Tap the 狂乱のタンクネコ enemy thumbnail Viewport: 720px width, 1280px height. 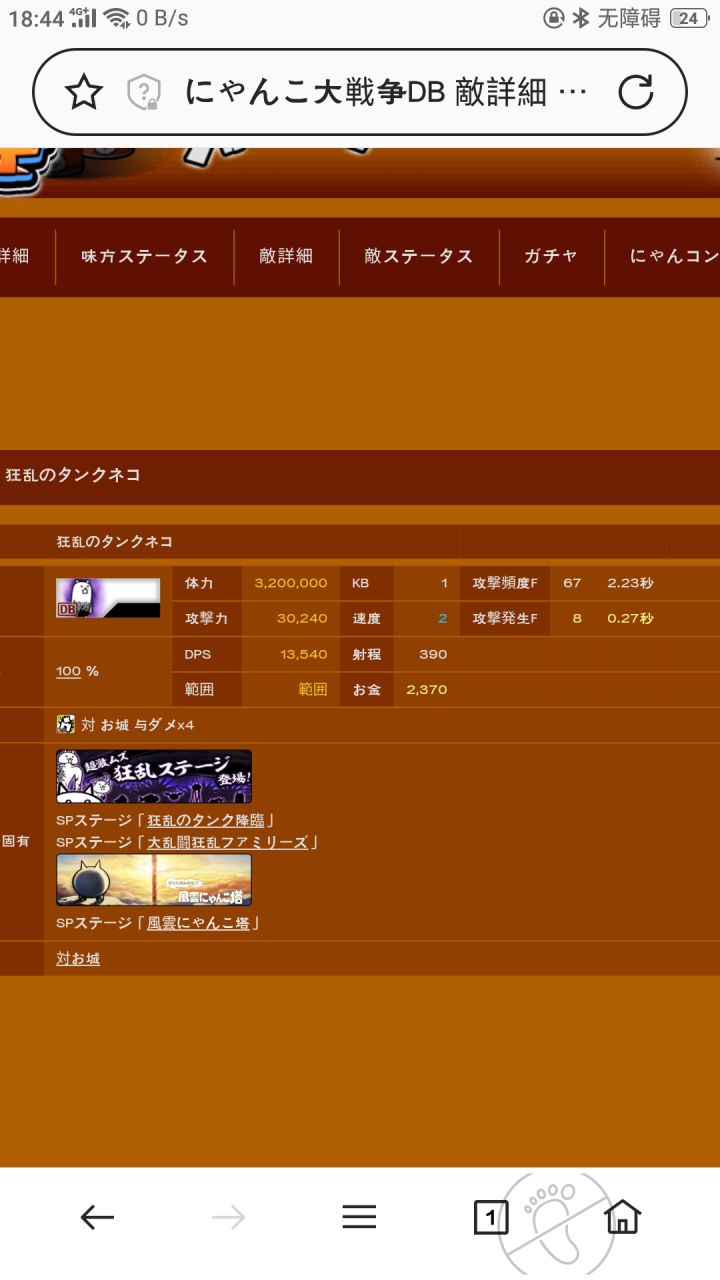(x=108, y=598)
